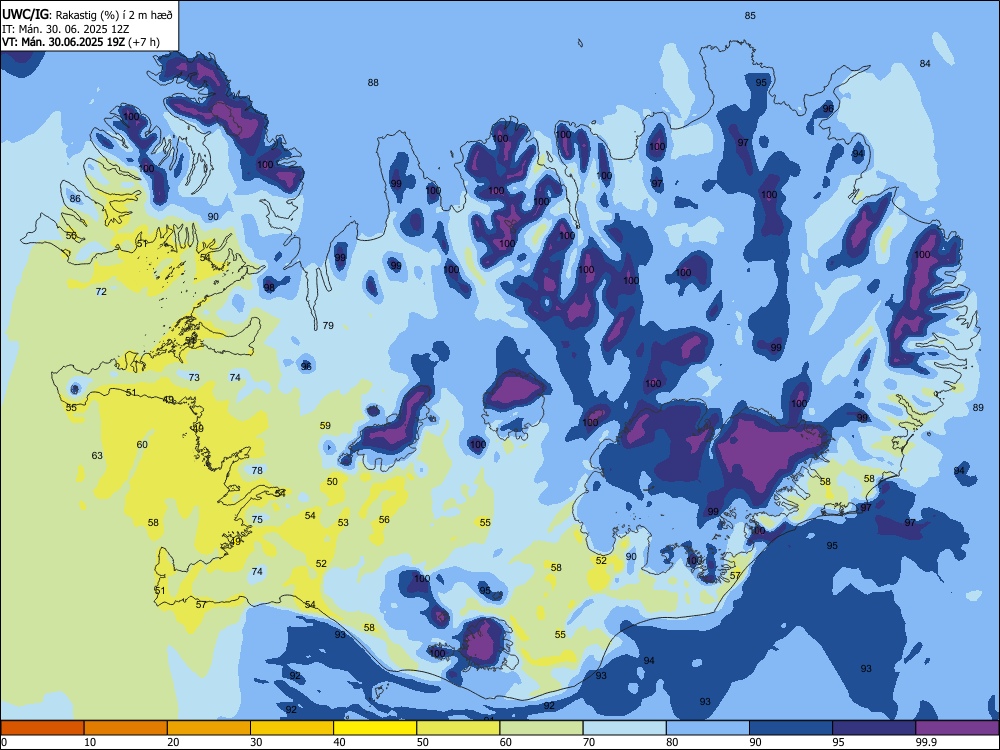
Task: Click the 50–60 pale yellow legend swatch
Action: point(458,728)
